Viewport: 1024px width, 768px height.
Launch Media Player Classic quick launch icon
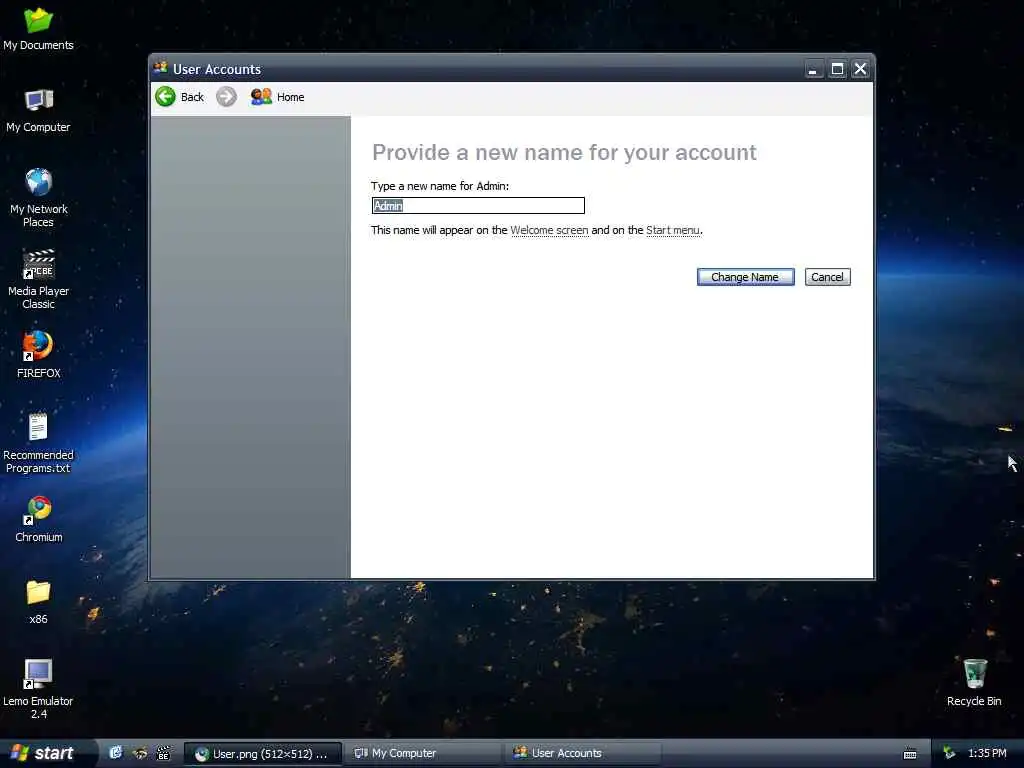(x=163, y=753)
